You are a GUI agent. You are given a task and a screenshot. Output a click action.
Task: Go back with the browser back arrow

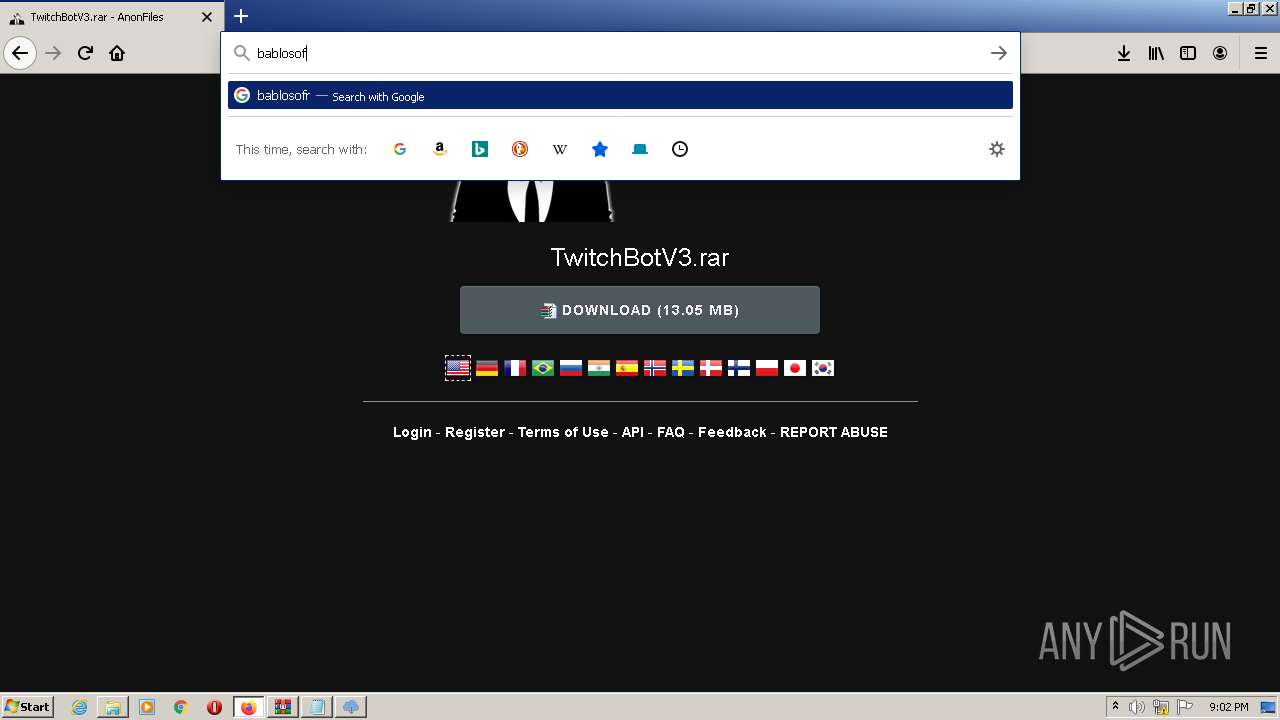(20, 53)
